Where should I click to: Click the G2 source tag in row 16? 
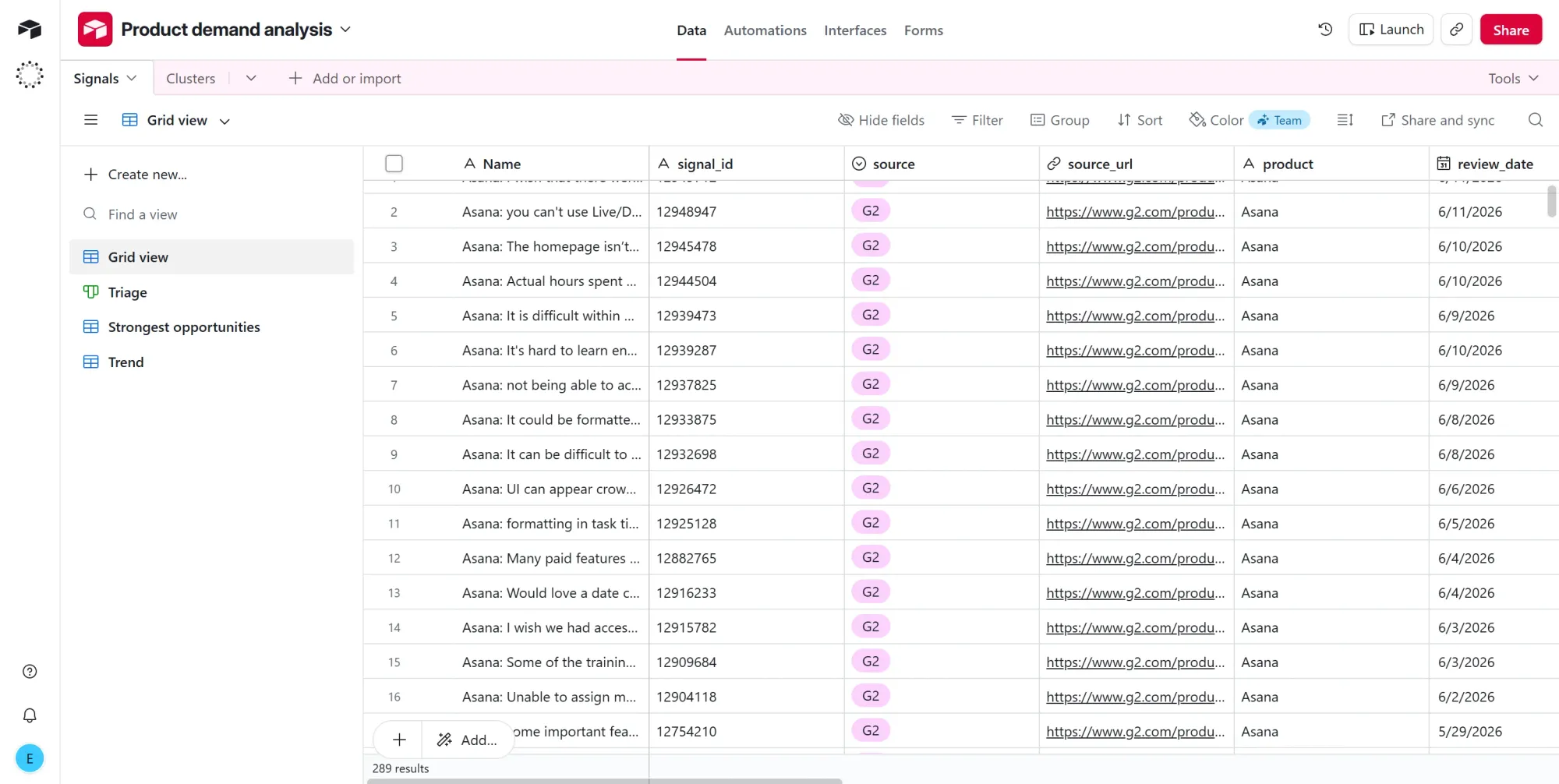[x=871, y=696]
